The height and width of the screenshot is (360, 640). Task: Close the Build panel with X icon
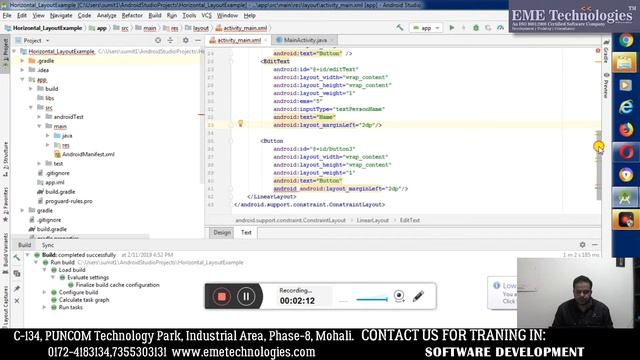click(17, 301)
